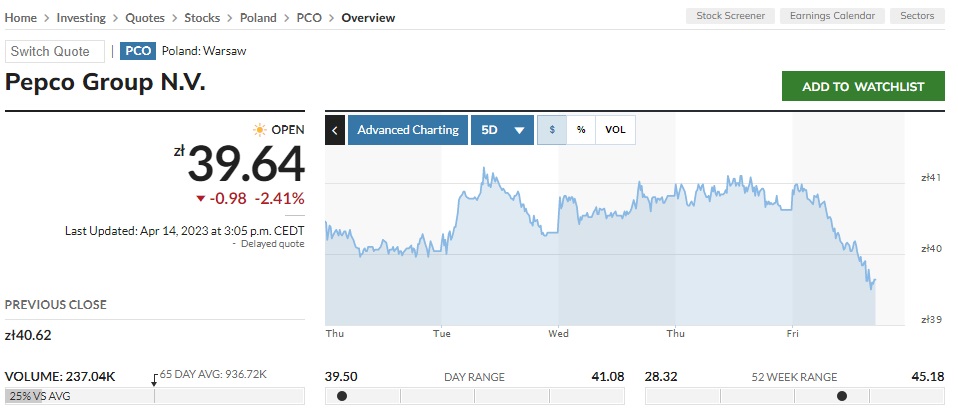Open the Stock Screener tab
958x413 pixels.
click(730, 16)
